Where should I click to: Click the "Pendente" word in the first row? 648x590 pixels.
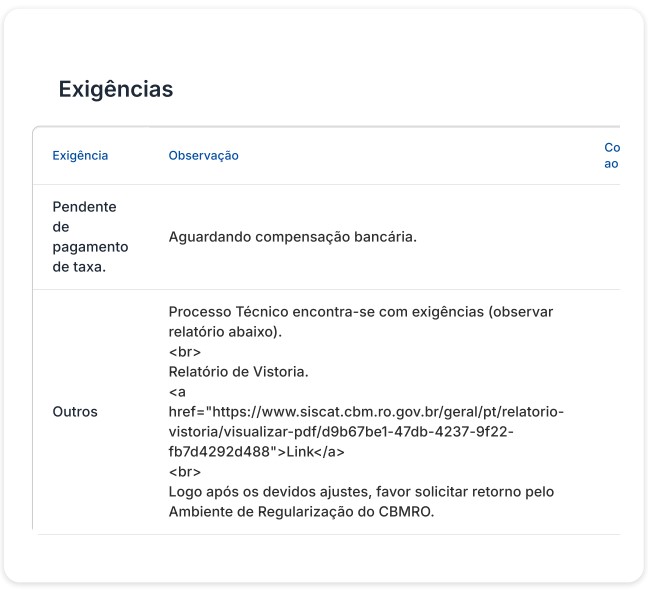pos(84,207)
